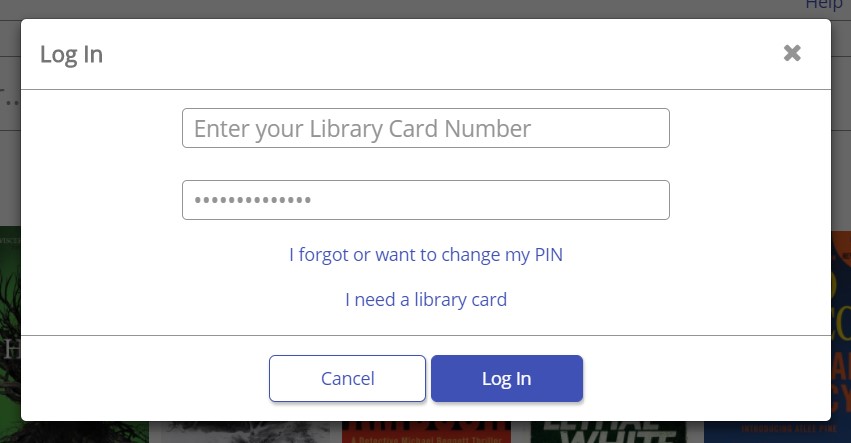
Task: Select the Lethal White book cover
Action: (x=608, y=432)
